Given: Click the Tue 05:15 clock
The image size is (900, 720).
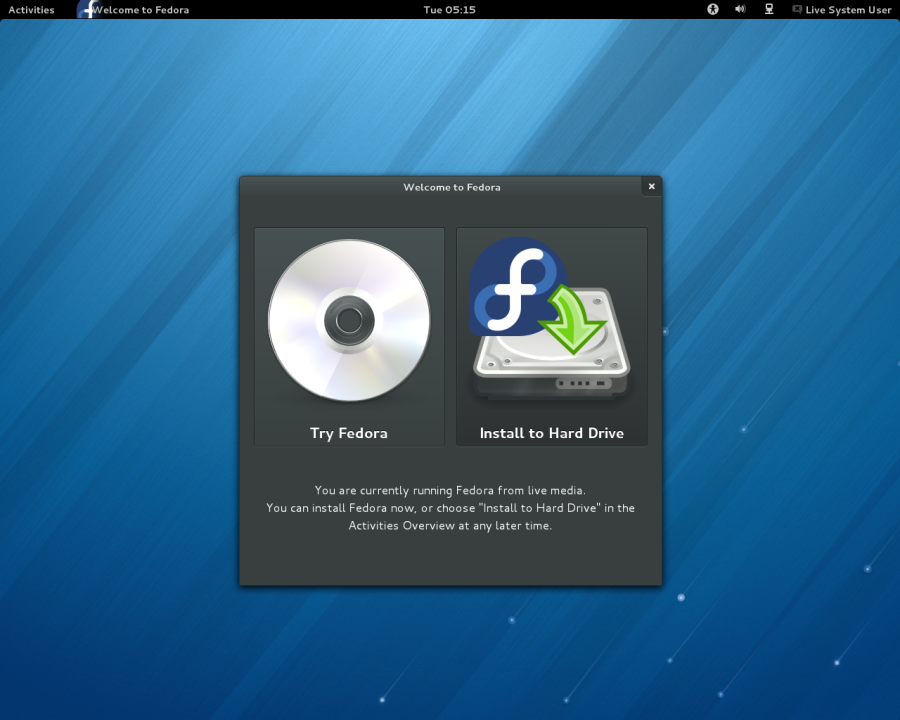Looking at the screenshot, I should 449,10.
